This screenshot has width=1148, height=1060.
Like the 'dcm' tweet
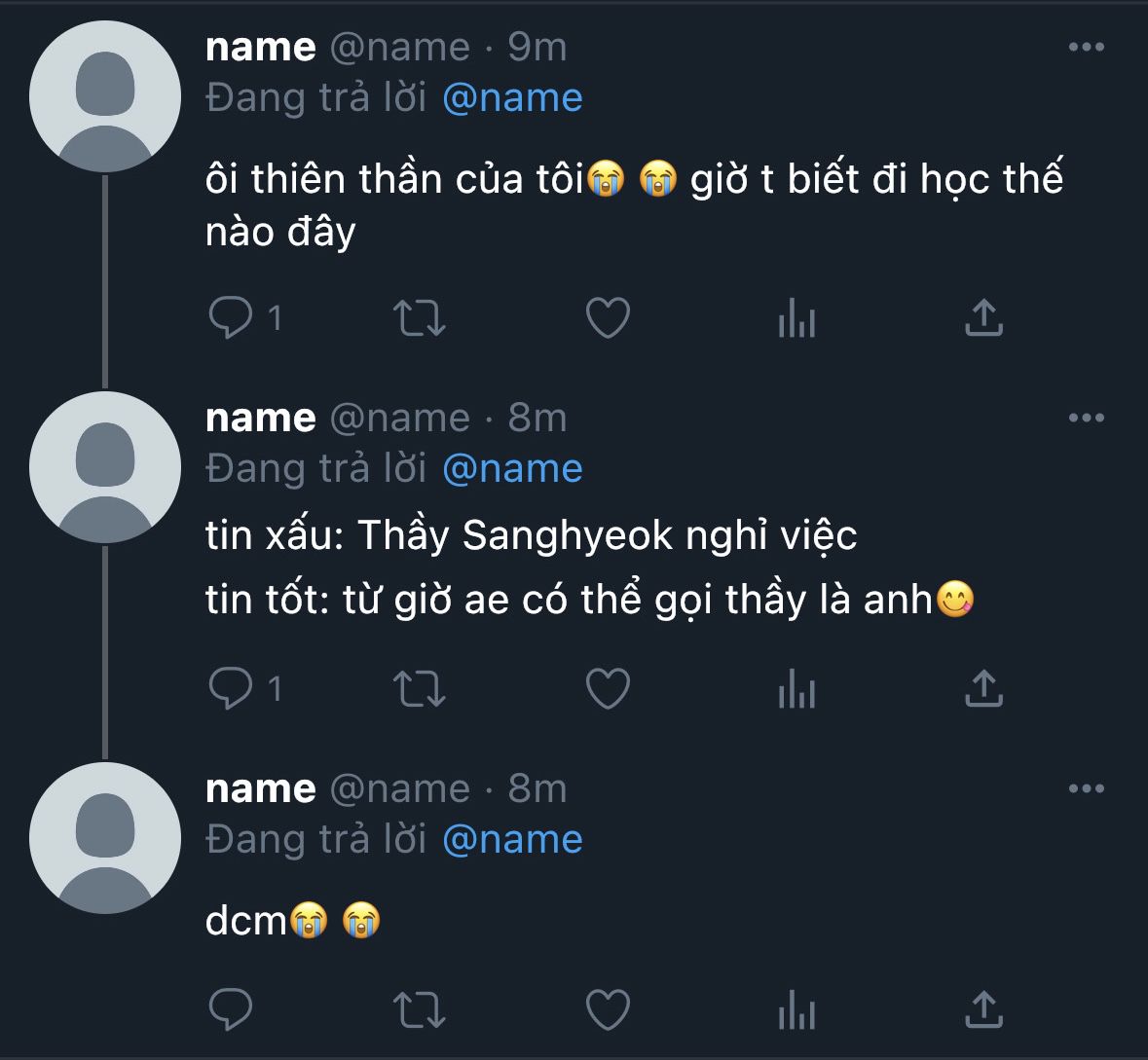608,1009
